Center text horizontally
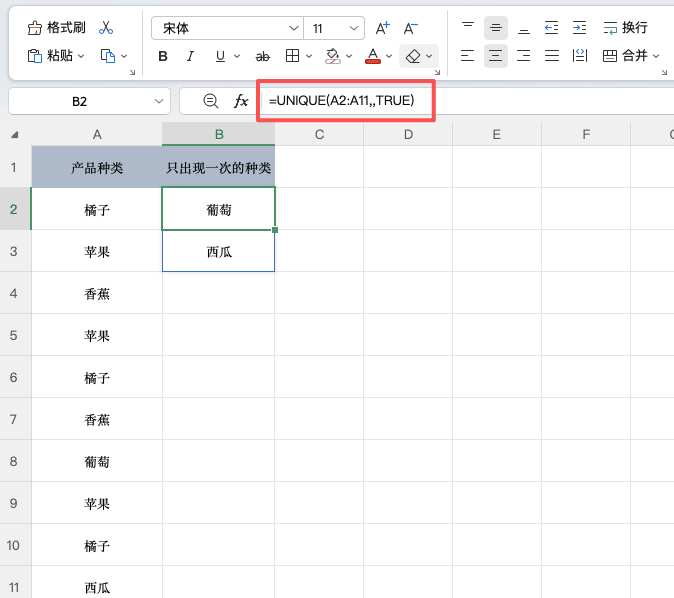This screenshot has height=598, width=674. coord(496,56)
